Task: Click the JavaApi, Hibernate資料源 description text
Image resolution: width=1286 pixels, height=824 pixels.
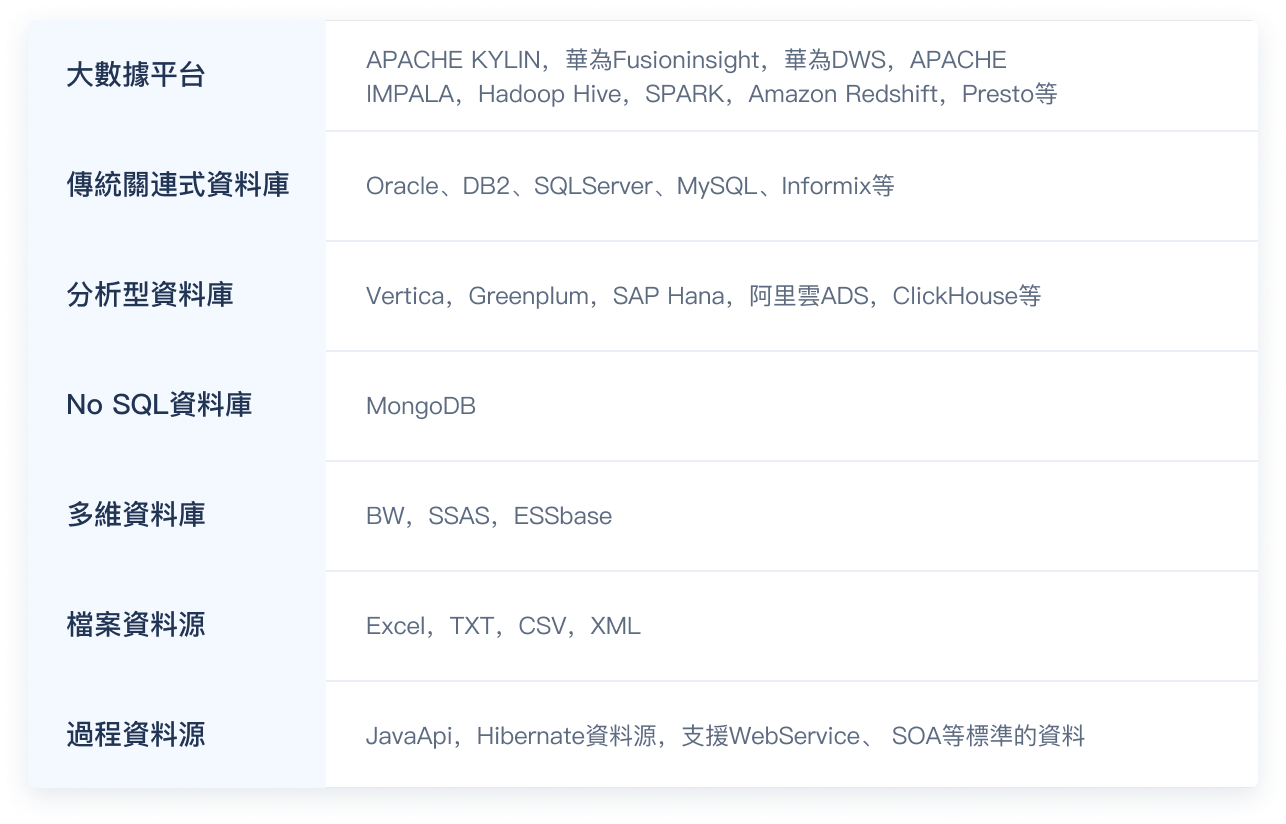Action: tap(725, 736)
